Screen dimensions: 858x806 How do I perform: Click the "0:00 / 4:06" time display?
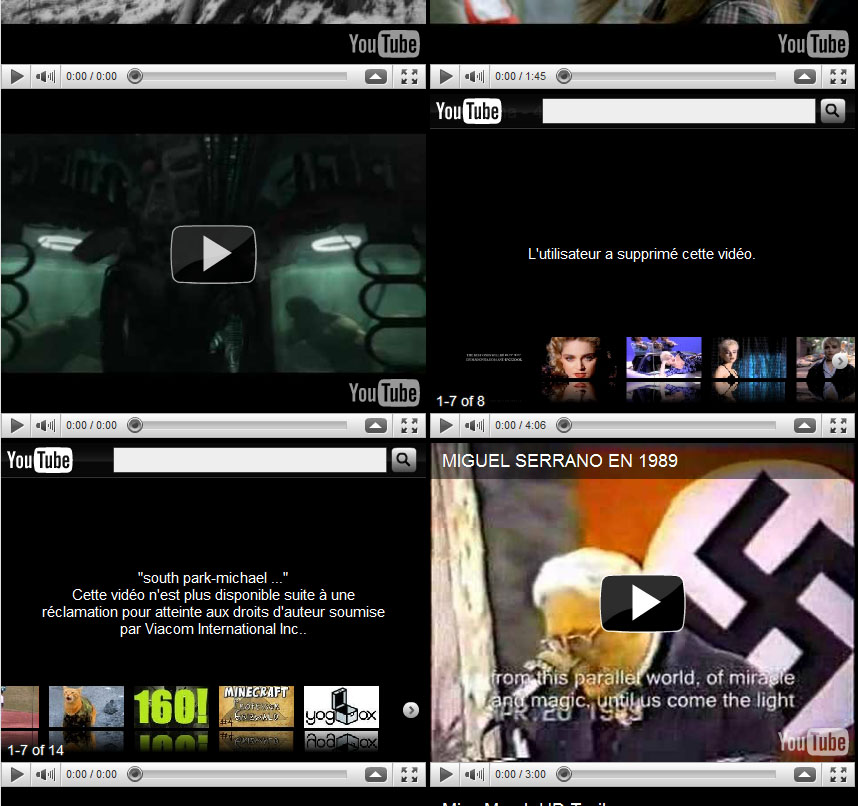point(520,426)
